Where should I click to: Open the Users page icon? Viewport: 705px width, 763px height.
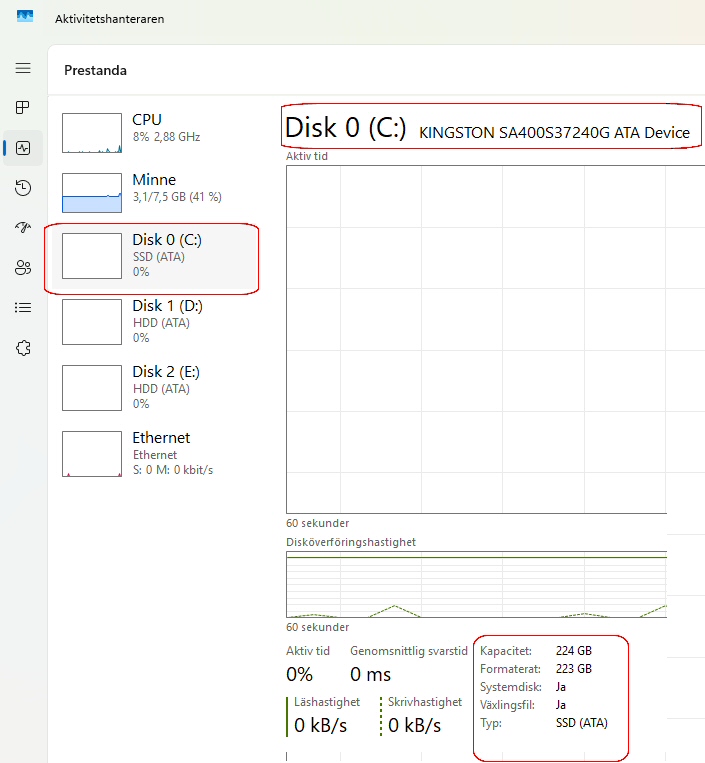pyautogui.click(x=23, y=267)
